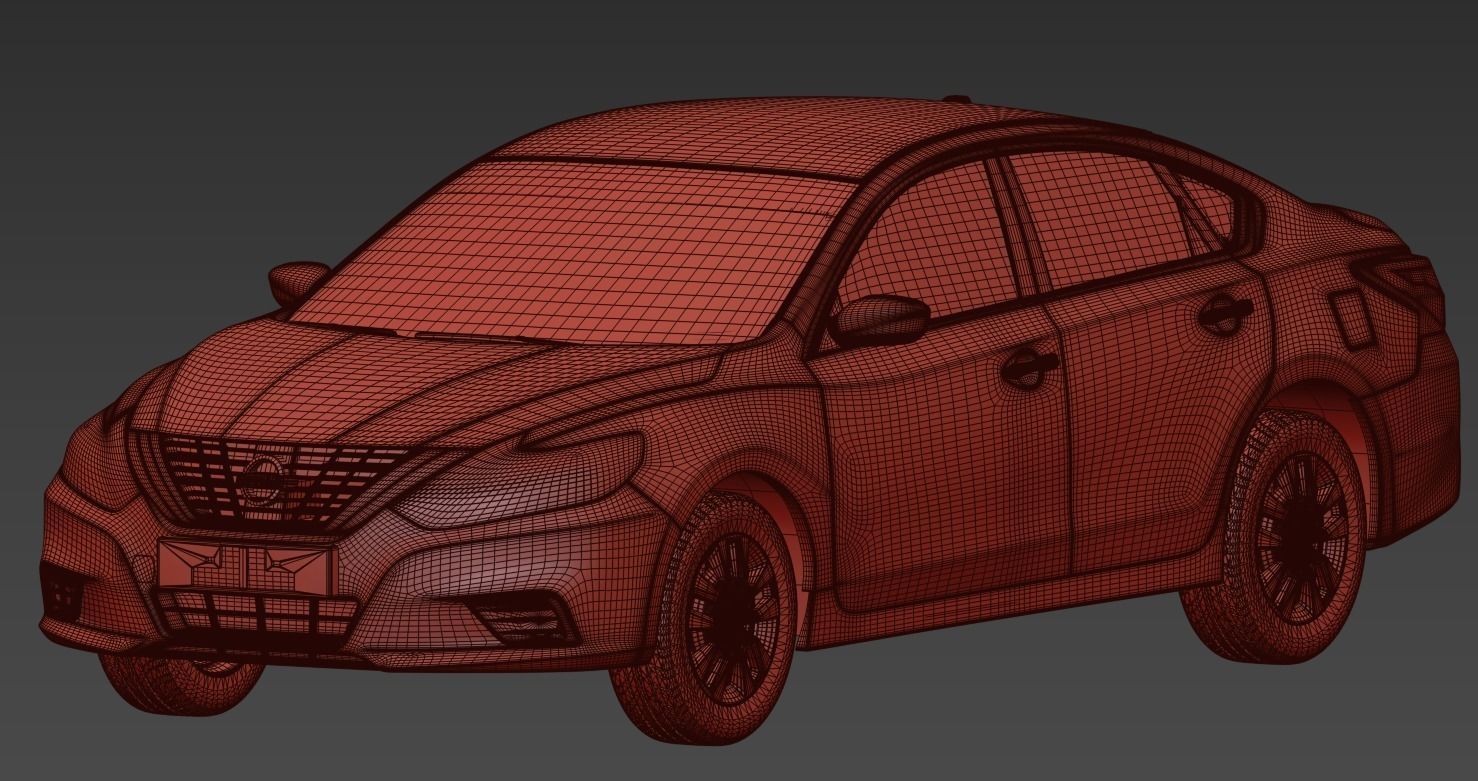Viewport: 1478px width, 781px height.
Task: Select the hood panel of the car
Action: click(x=400, y=390)
